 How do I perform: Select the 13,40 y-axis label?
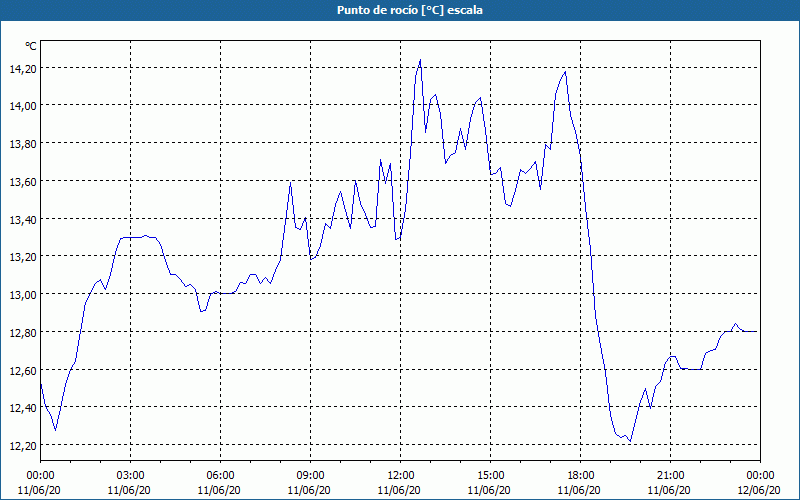click(x=23, y=219)
